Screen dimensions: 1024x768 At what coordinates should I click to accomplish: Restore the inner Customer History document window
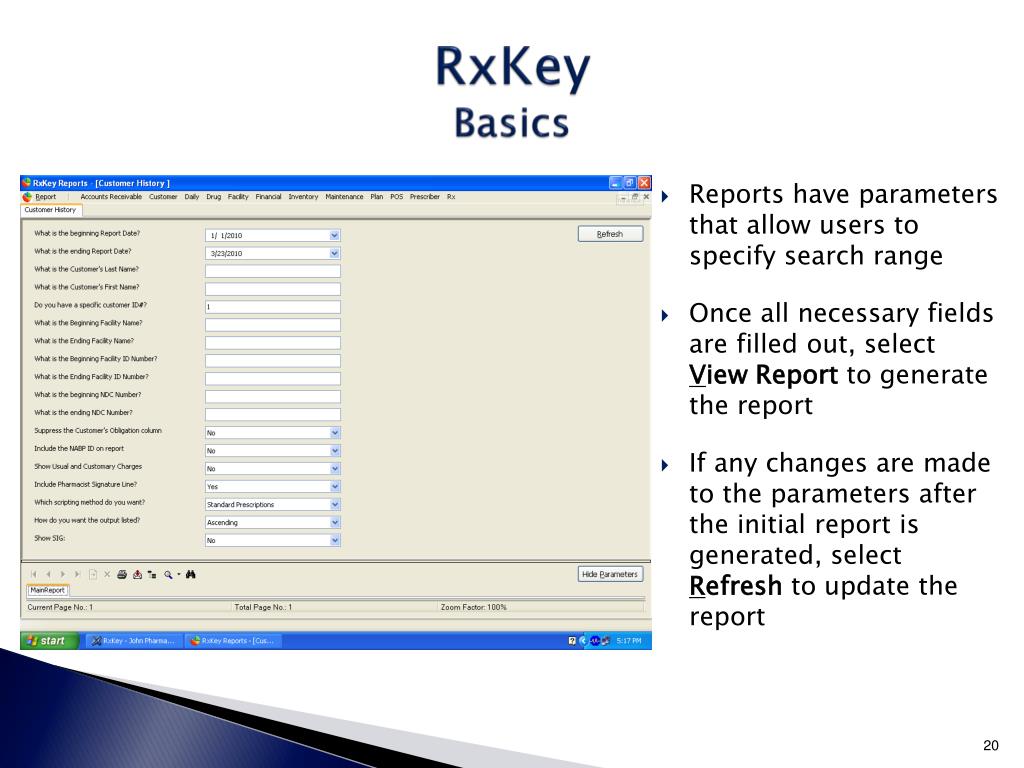(x=635, y=197)
